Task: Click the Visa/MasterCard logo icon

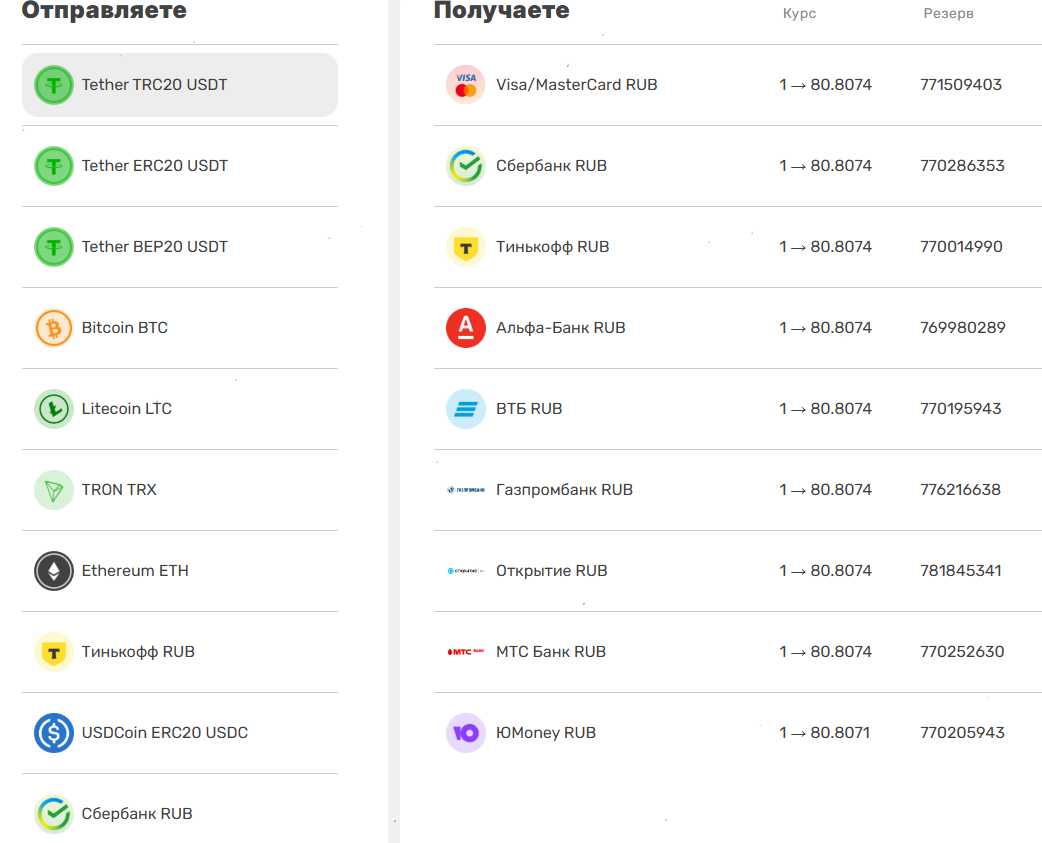Action: 465,85
